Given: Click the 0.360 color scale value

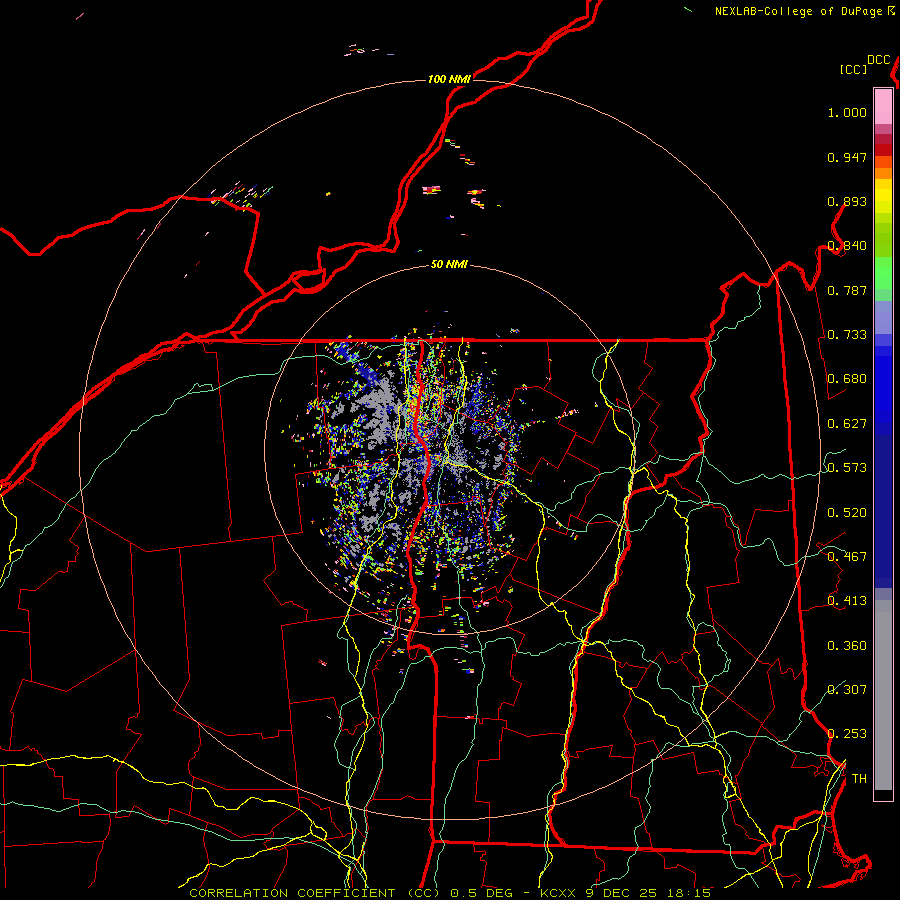Looking at the screenshot, I should point(847,646).
